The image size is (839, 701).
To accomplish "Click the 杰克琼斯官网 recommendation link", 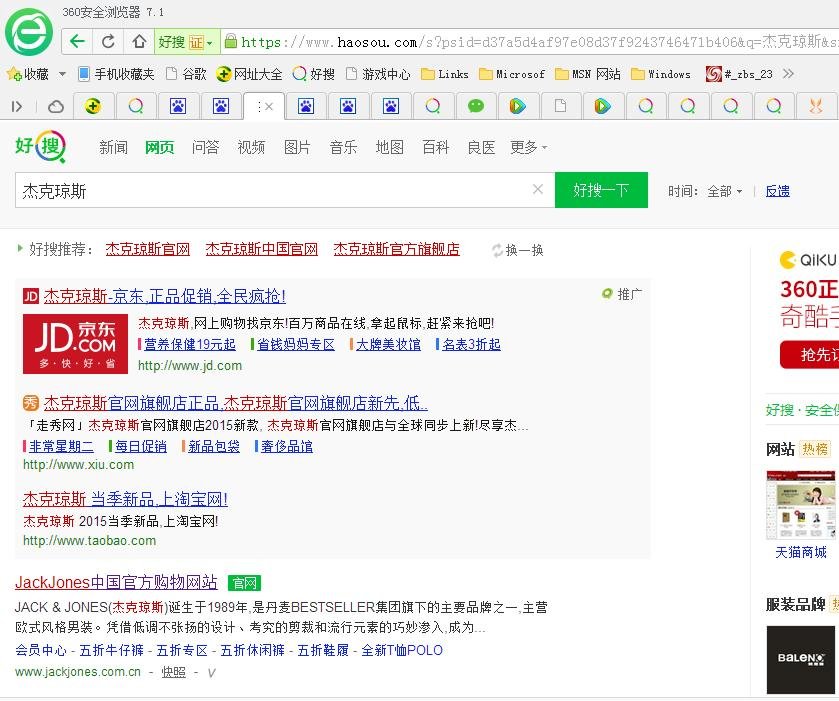I will [147, 250].
